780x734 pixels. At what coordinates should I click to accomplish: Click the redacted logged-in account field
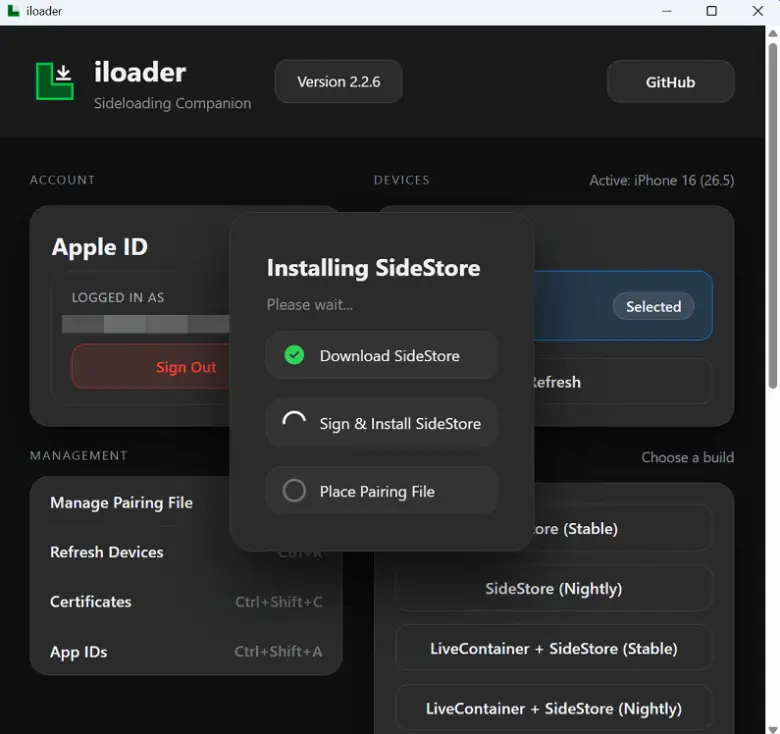[x=146, y=324]
